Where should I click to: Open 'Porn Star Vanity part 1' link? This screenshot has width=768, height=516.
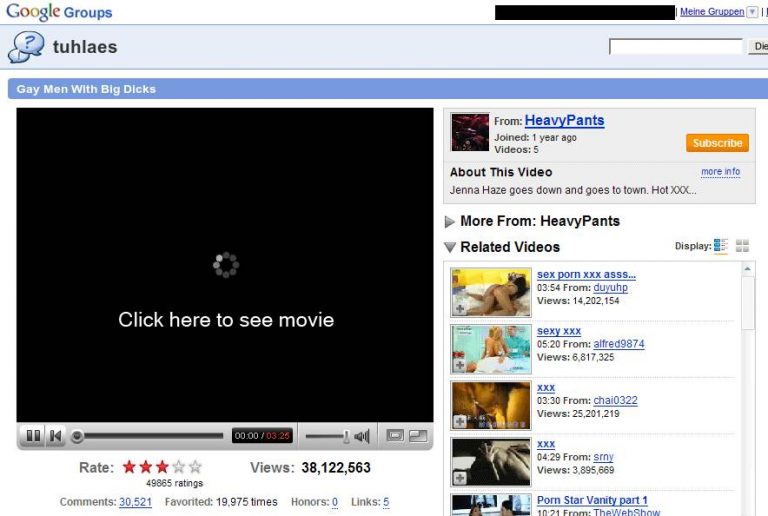point(592,500)
